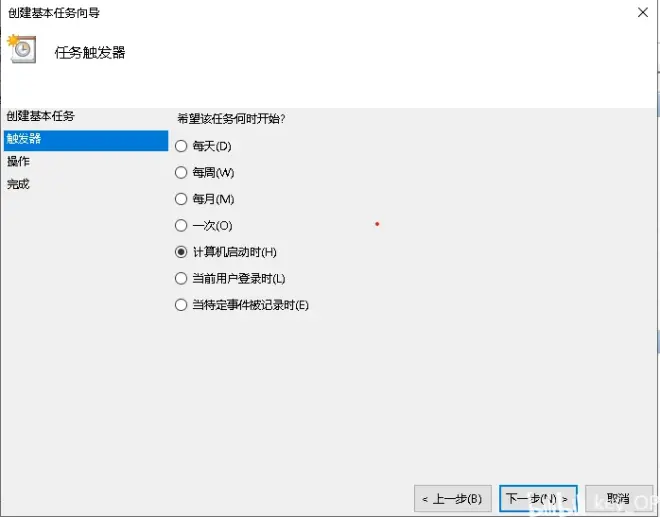Select the highlighted 触发器 step
This screenshot has height=517, width=660.
tap(86, 140)
